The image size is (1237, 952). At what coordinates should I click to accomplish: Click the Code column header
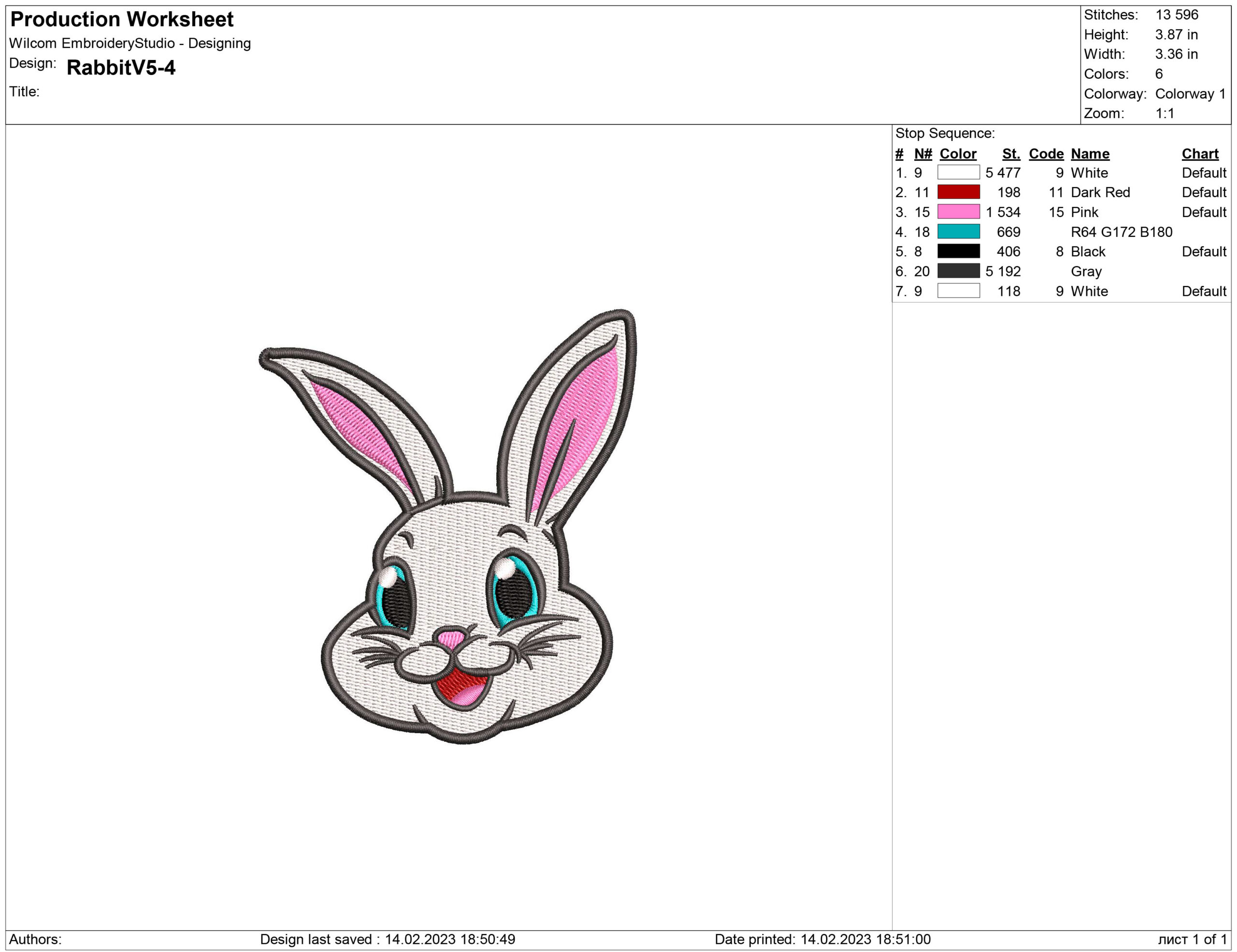(1046, 154)
